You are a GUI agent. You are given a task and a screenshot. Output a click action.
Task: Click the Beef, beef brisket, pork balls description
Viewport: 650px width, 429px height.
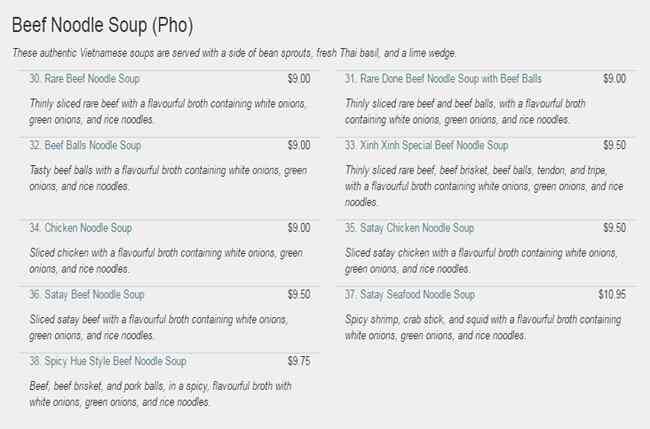(x=160, y=393)
